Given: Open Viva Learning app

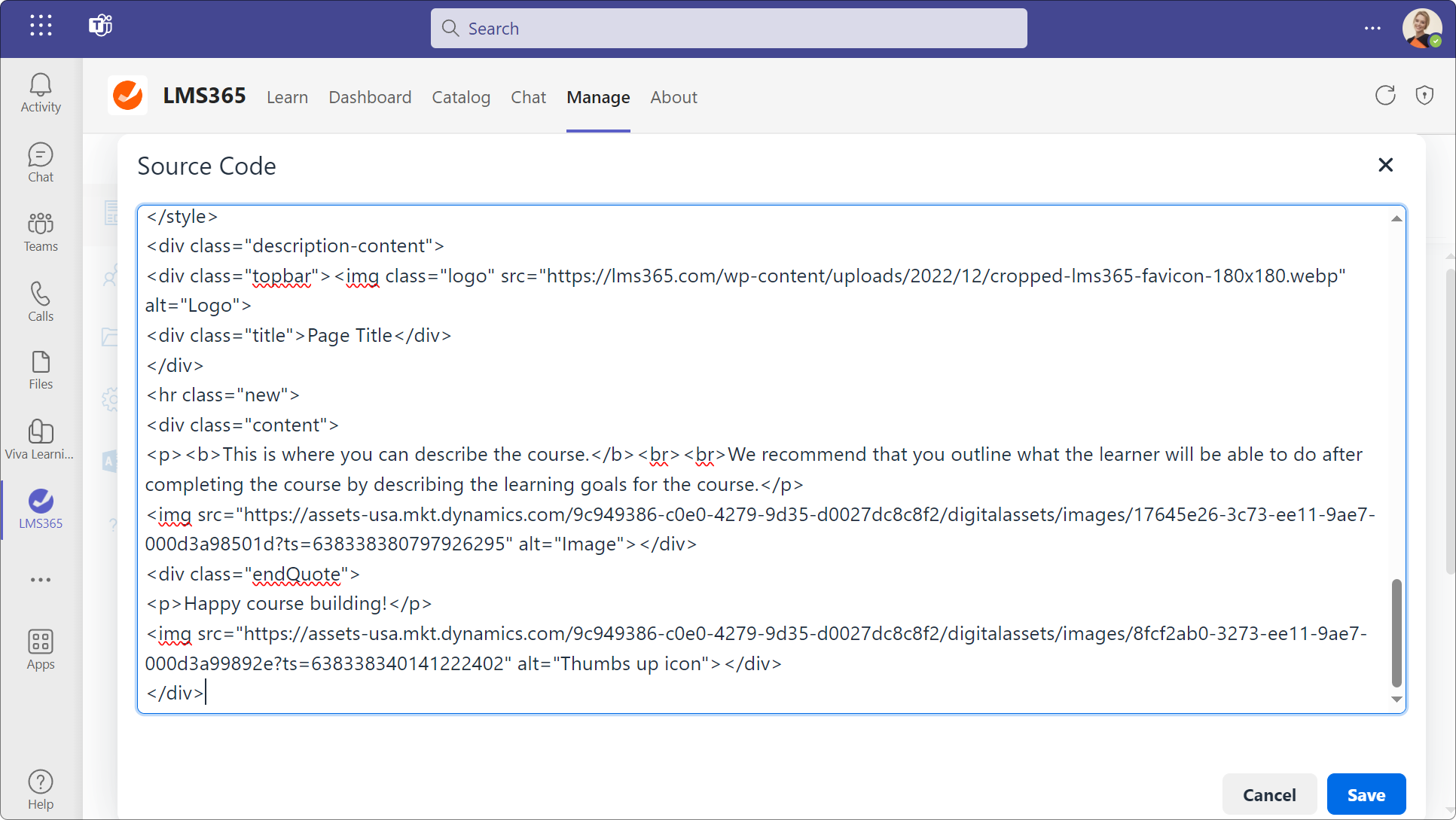Looking at the screenshot, I should (41, 440).
